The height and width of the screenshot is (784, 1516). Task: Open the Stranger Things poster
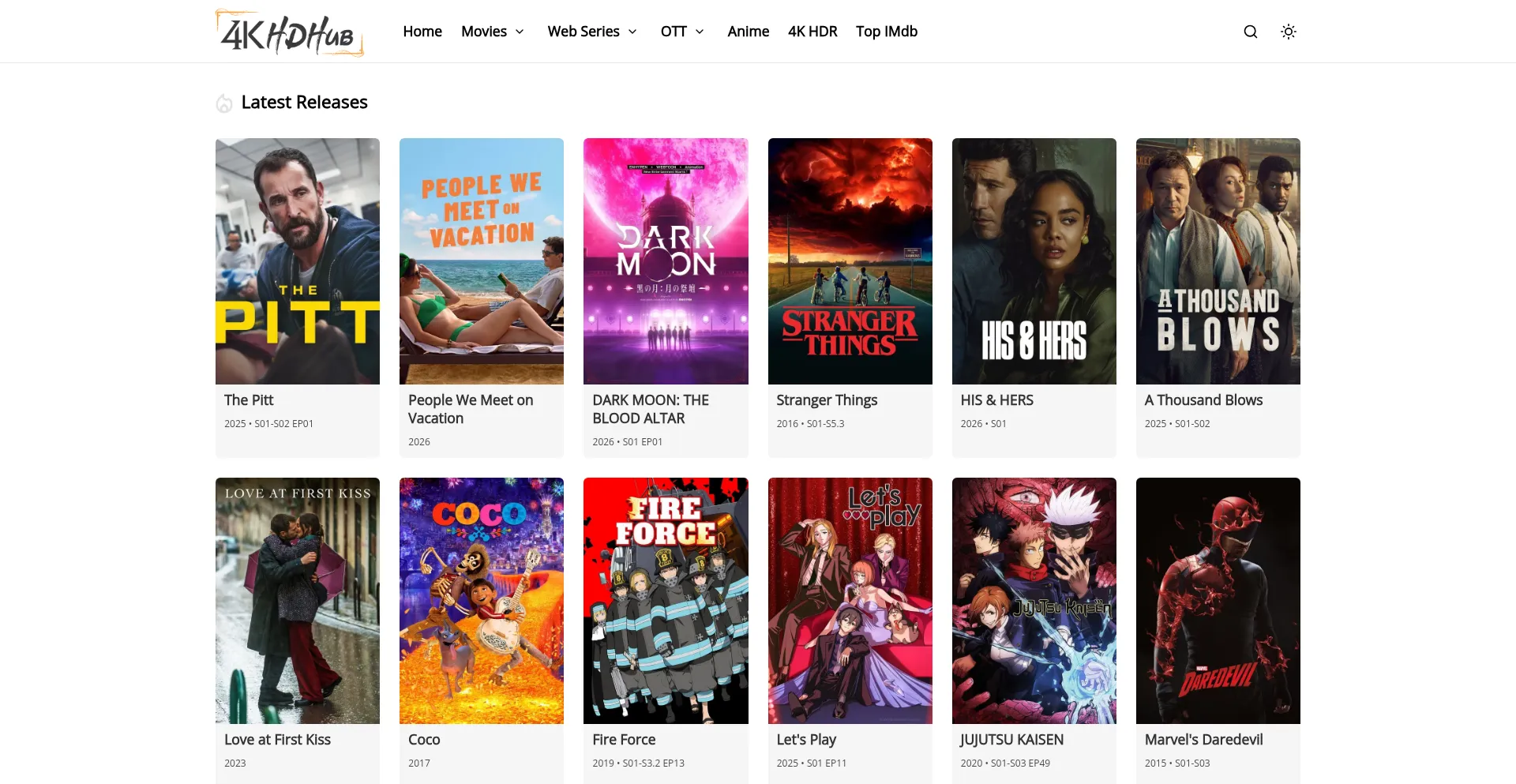(x=850, y=261)
